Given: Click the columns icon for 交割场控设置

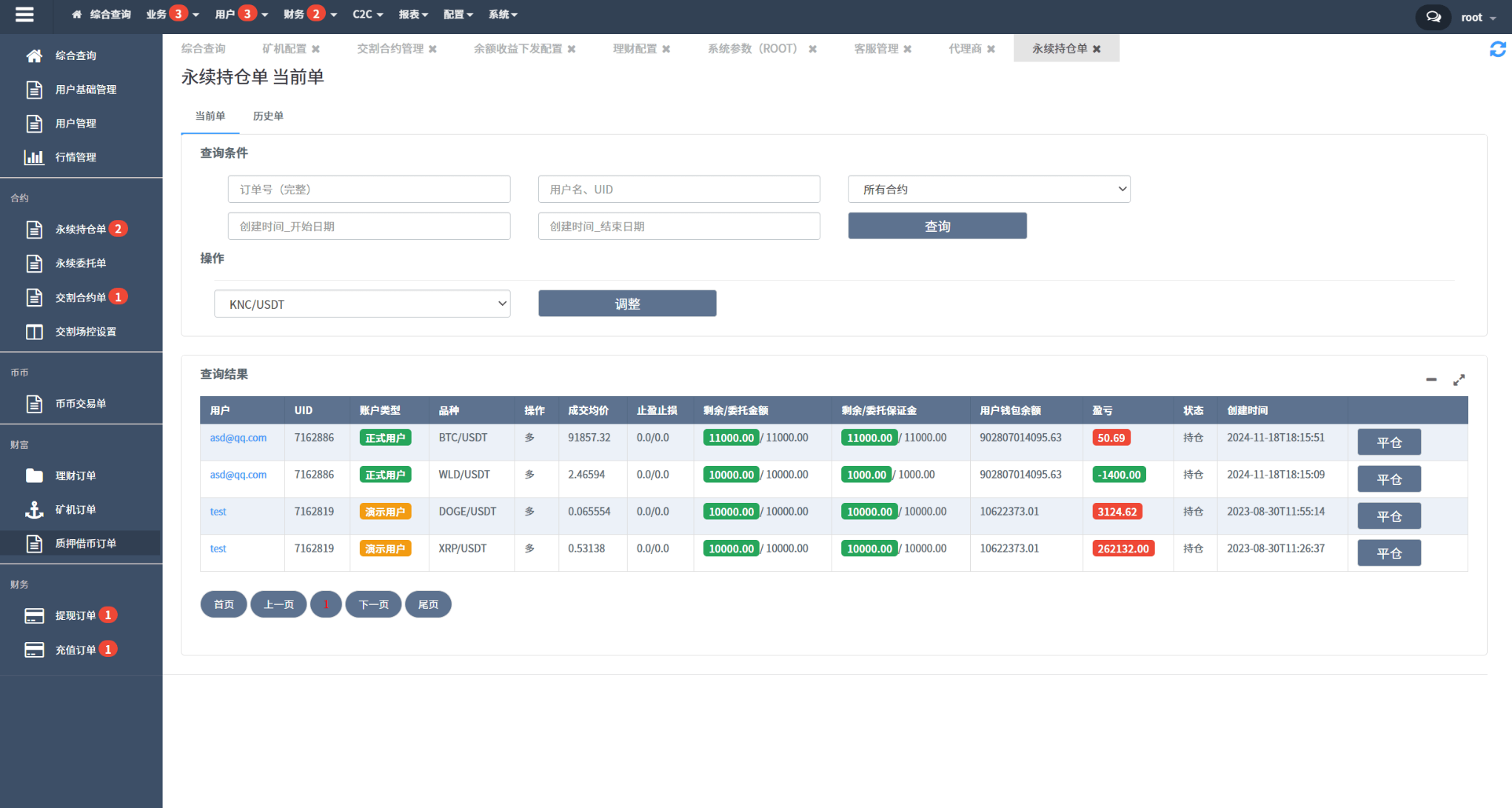Looking at the screenshot, I should pyautogui.click(x=34, y=332).
